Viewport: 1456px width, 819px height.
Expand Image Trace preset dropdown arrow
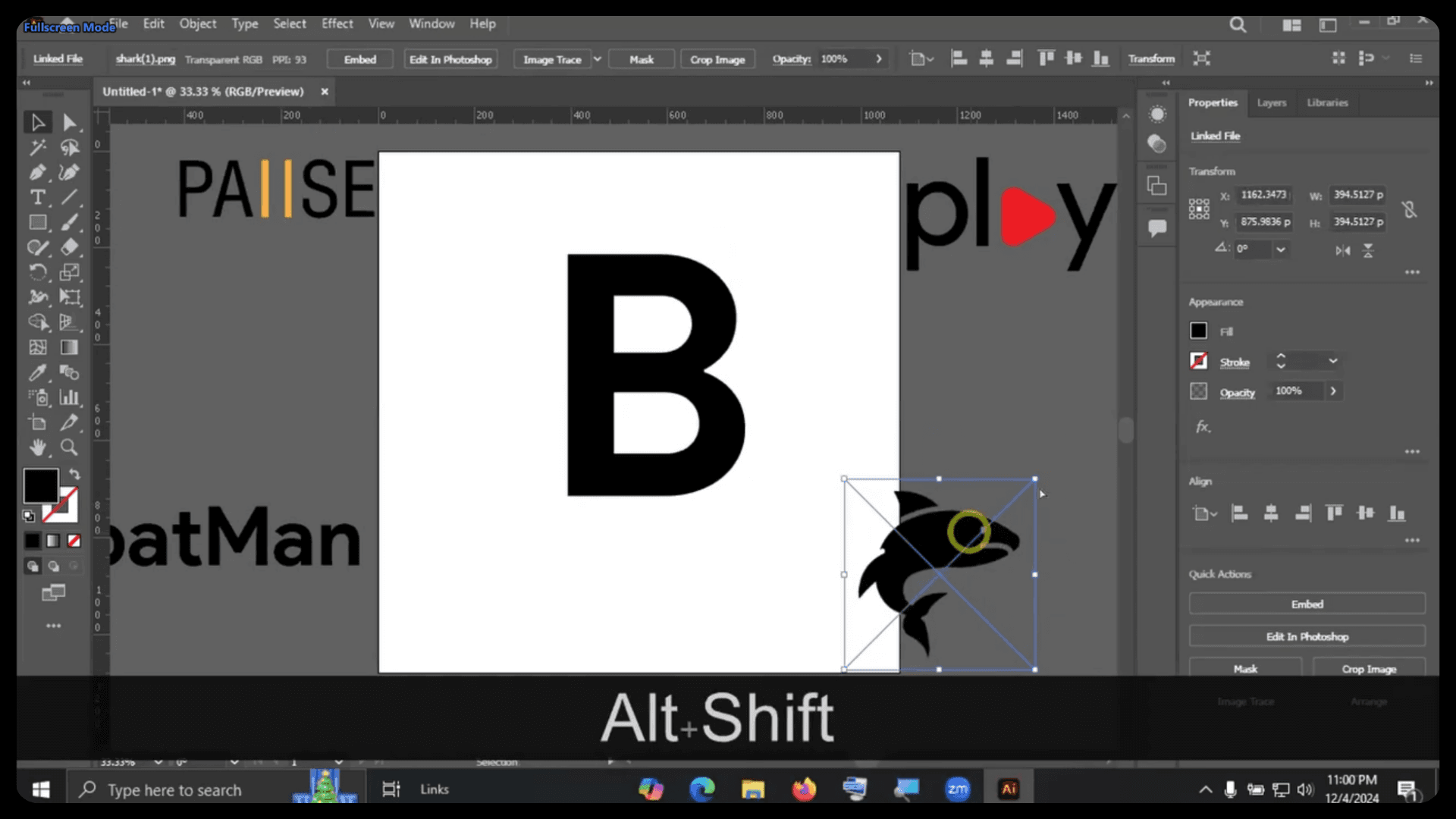pyautogui.click(x=598, y=59)
